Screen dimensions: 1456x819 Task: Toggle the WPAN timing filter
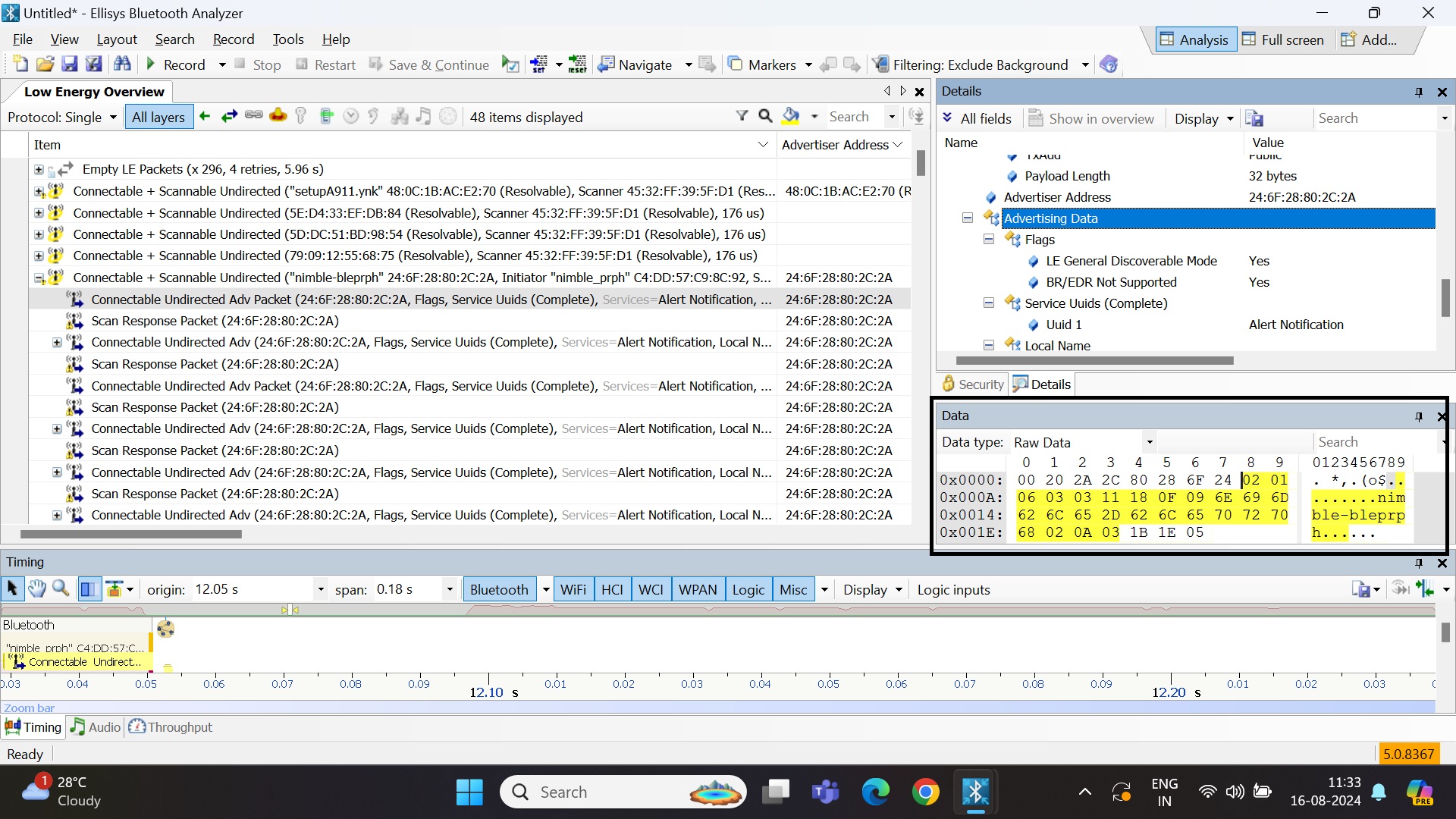[x=698, y=589]
